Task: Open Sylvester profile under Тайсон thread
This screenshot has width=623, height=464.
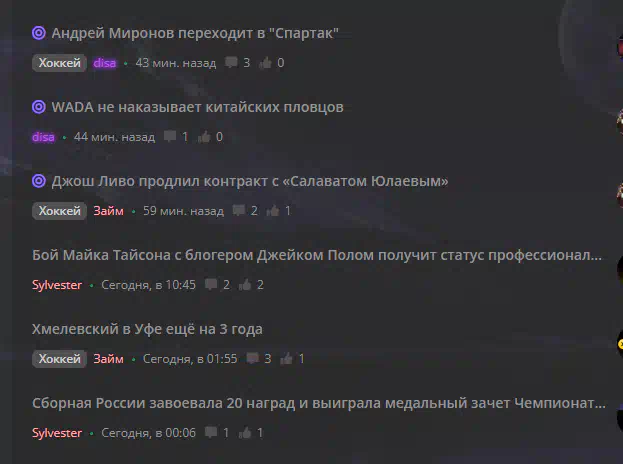Action: (57, 285)
